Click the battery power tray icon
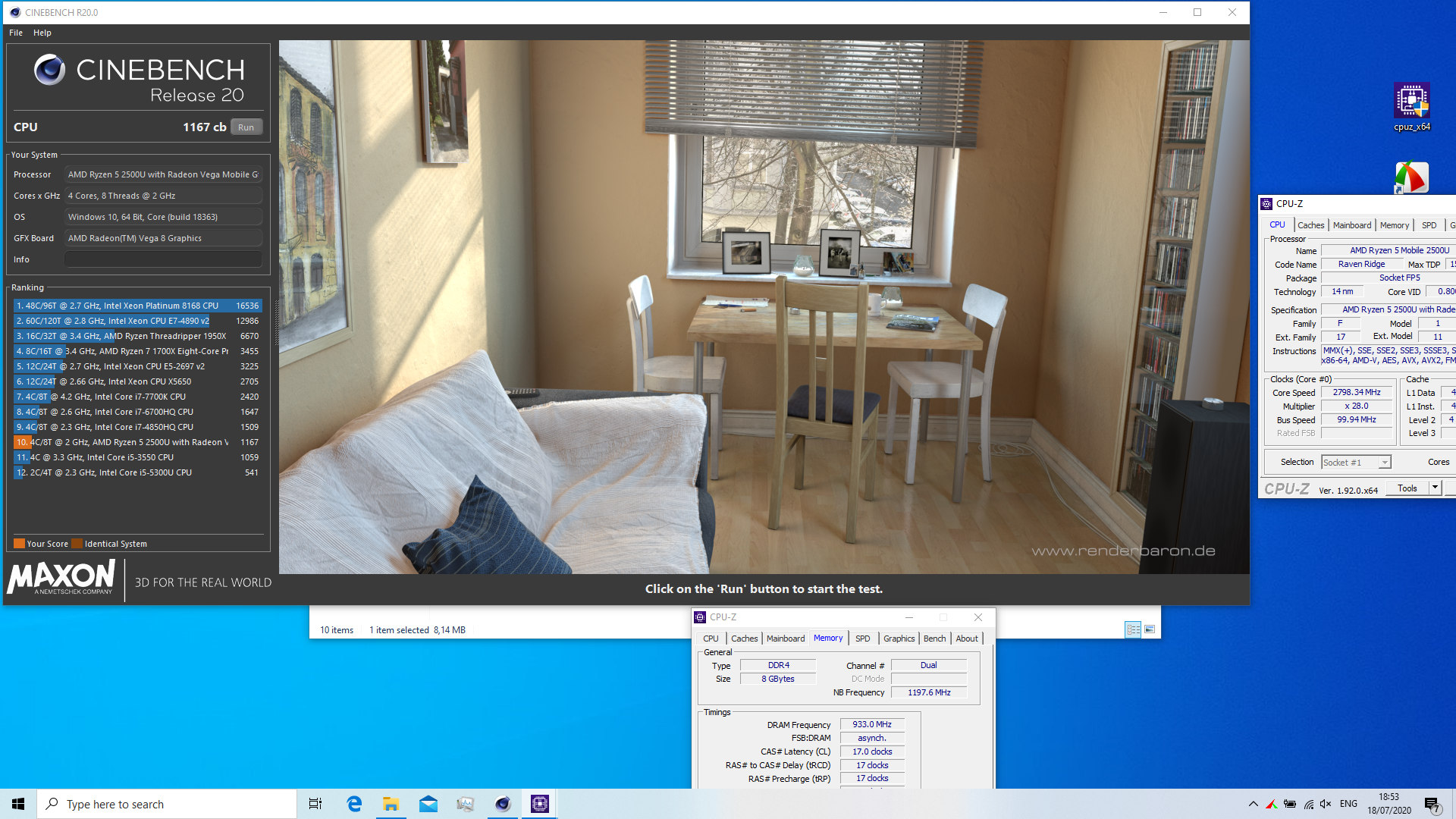Screen dimensions: 1456x819 point(1289,804)
